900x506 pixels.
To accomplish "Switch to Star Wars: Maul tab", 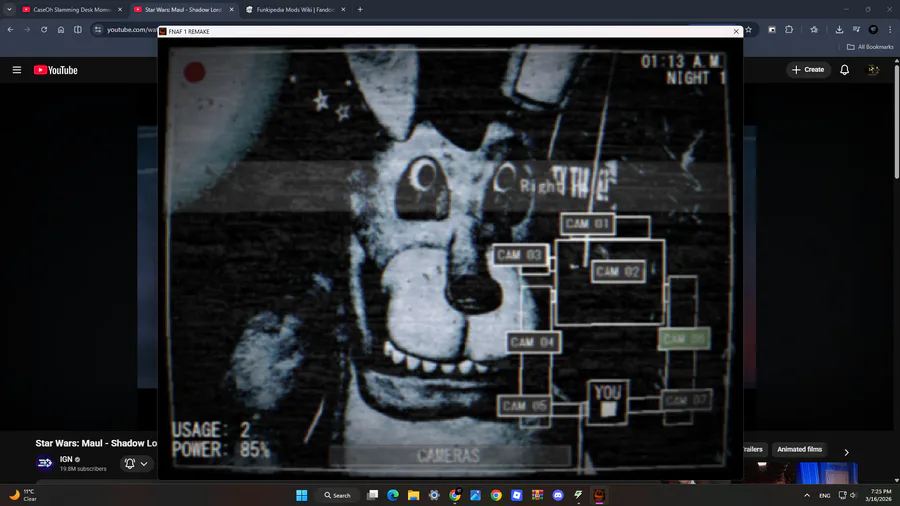I will pos(183,10).
